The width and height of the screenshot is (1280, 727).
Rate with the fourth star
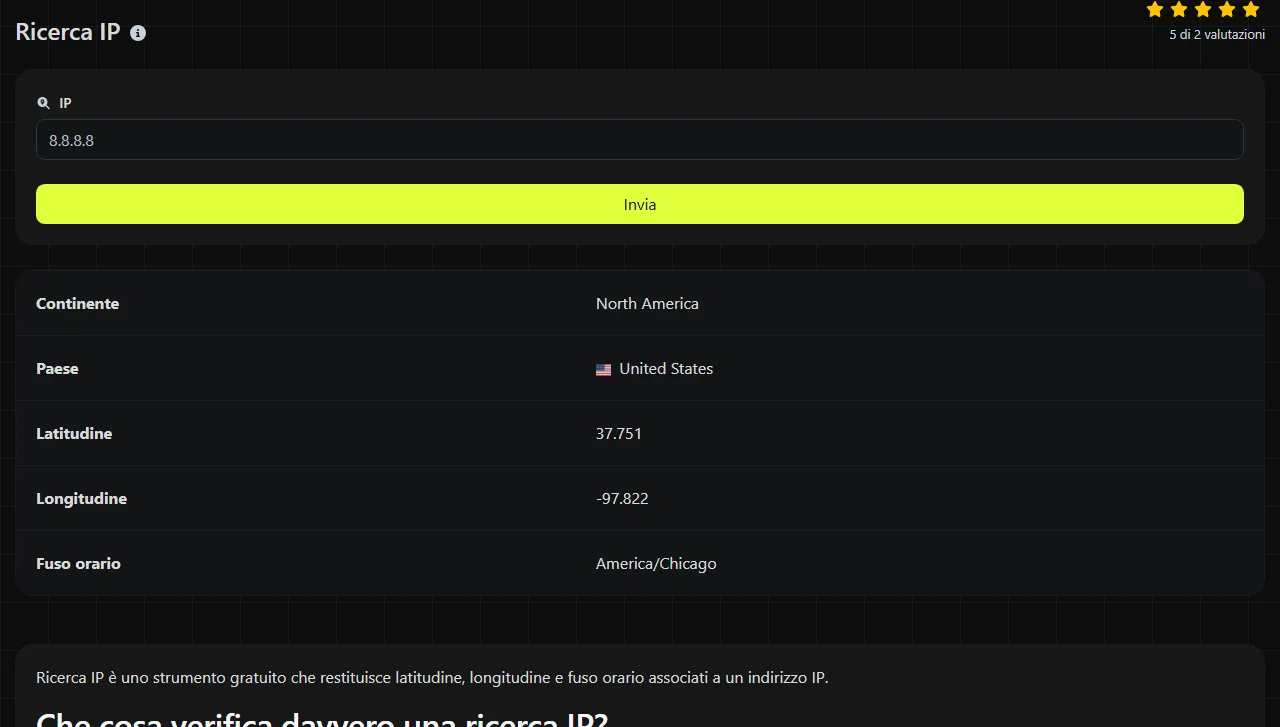click(1227, 10)
